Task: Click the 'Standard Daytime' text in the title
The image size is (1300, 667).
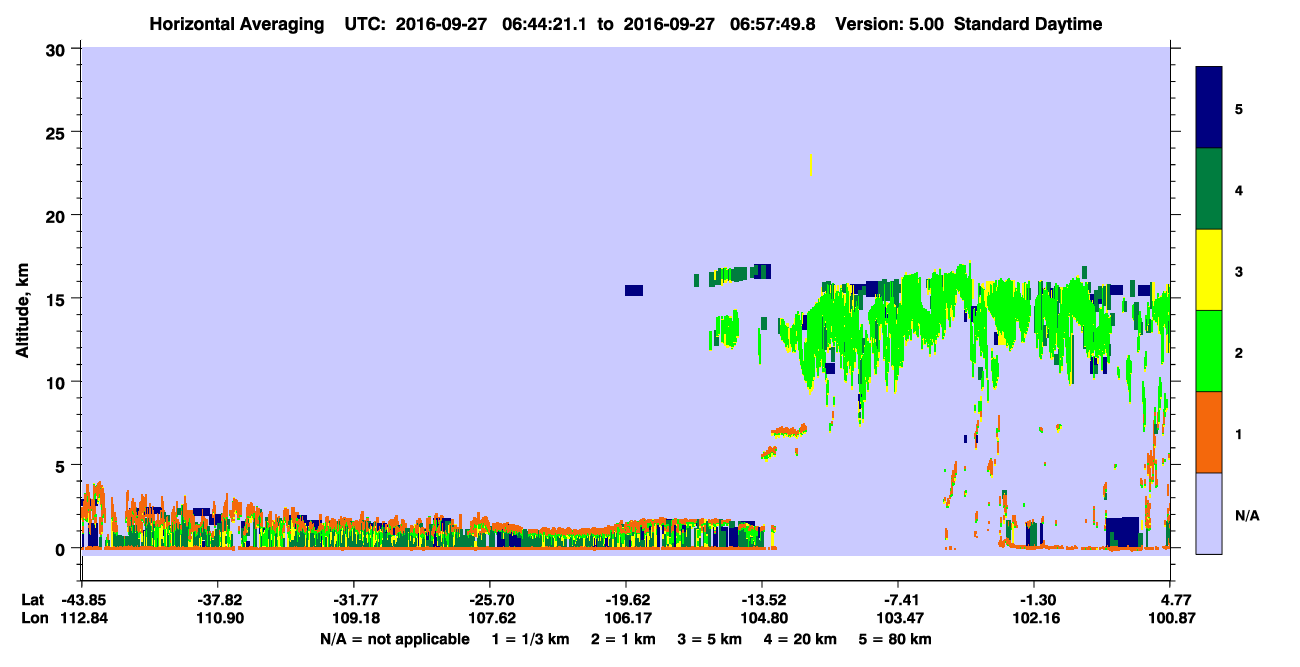Action: [1028, 25]
